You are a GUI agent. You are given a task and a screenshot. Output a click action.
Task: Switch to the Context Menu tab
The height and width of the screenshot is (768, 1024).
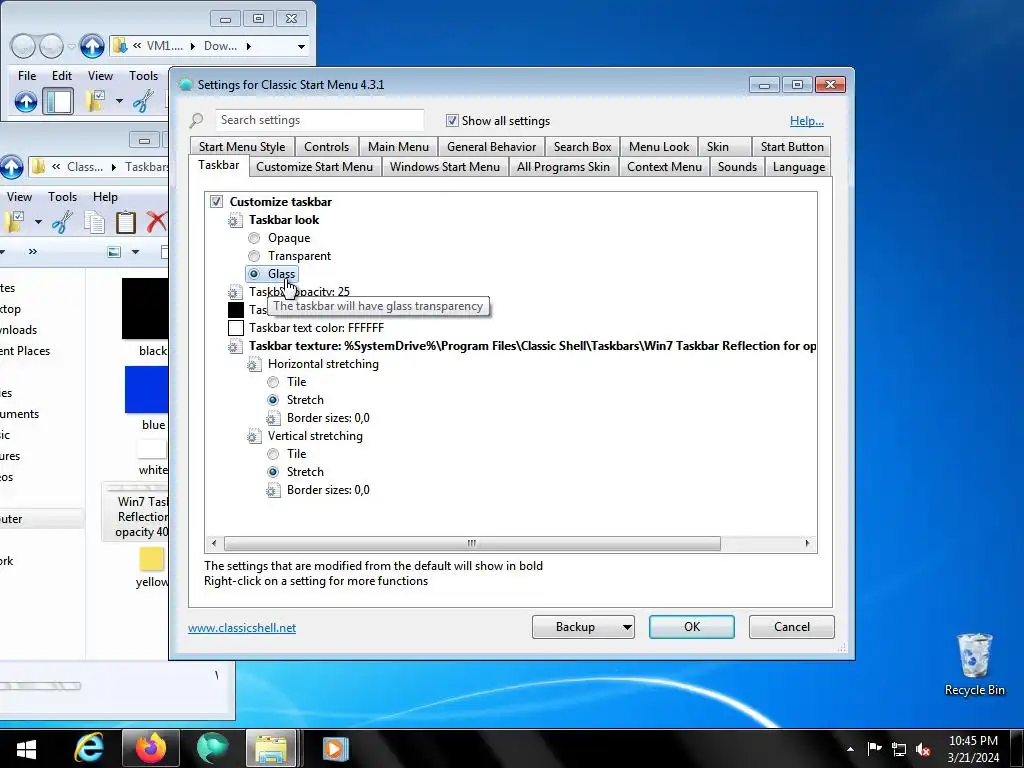click(x=664, y=167)
